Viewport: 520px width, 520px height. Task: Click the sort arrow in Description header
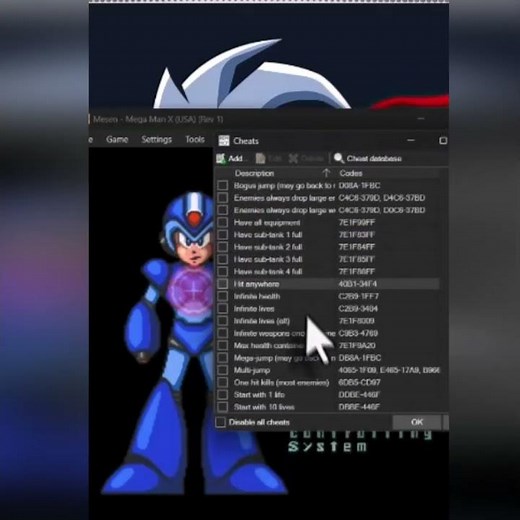click(326, 173)
